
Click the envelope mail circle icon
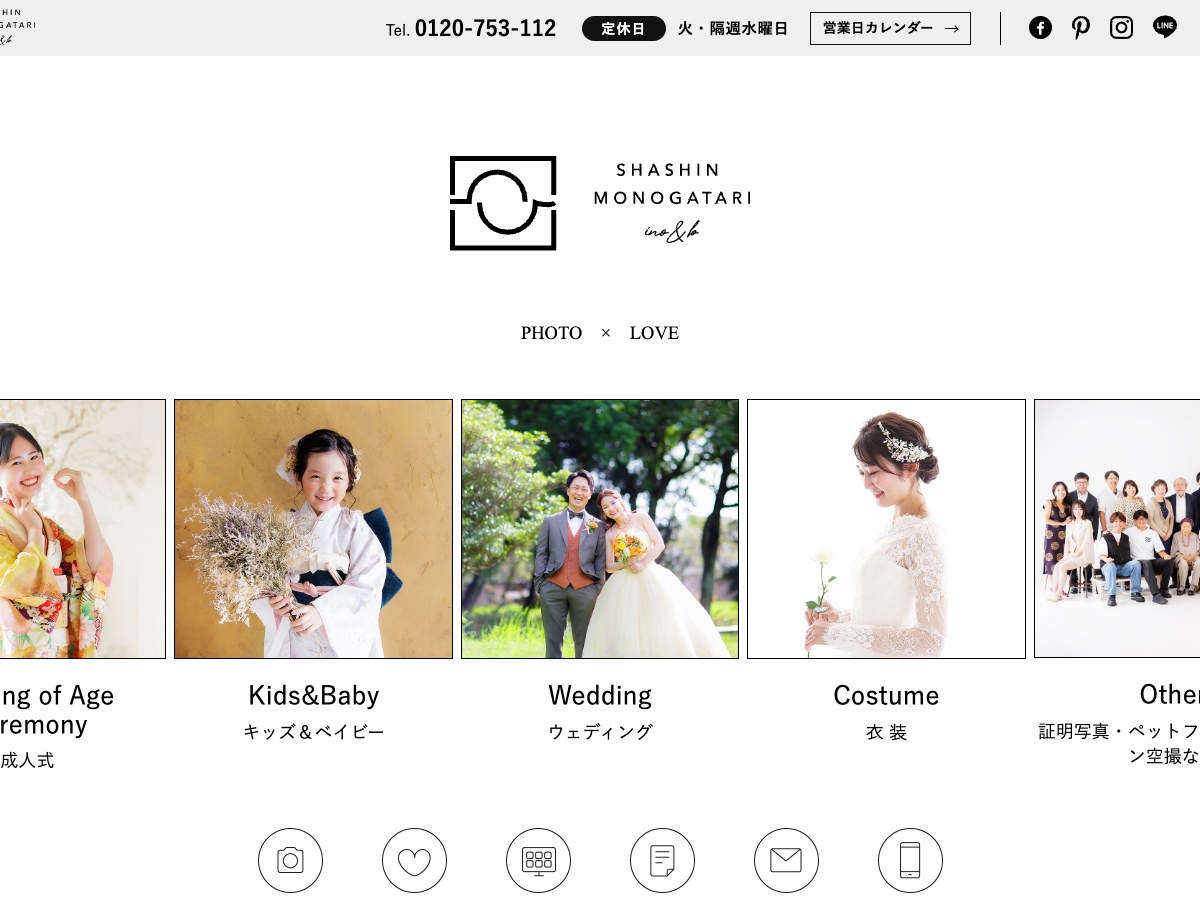(786, 860)
